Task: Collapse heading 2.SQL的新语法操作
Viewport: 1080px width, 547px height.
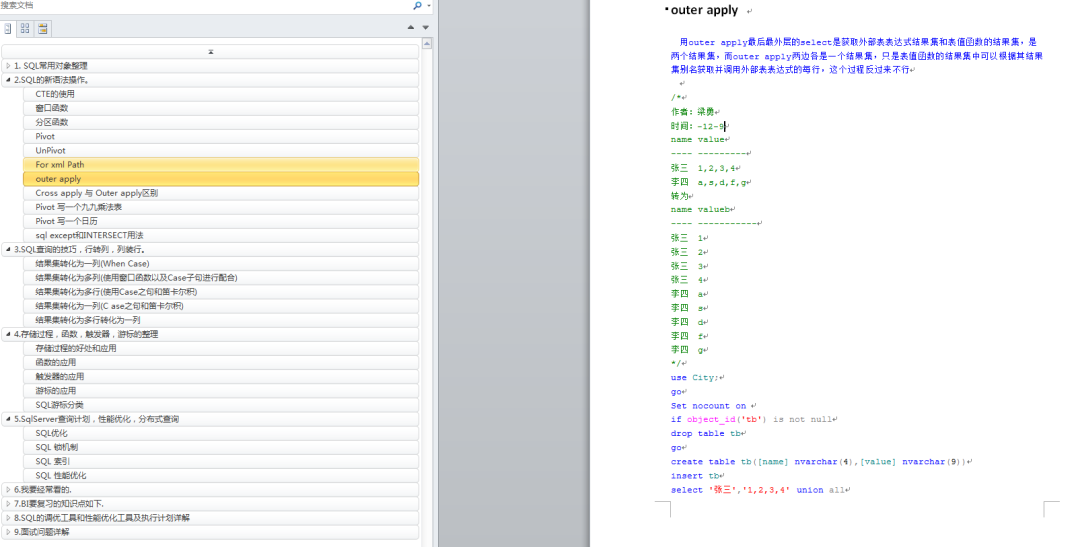Action: coord(8,80)
